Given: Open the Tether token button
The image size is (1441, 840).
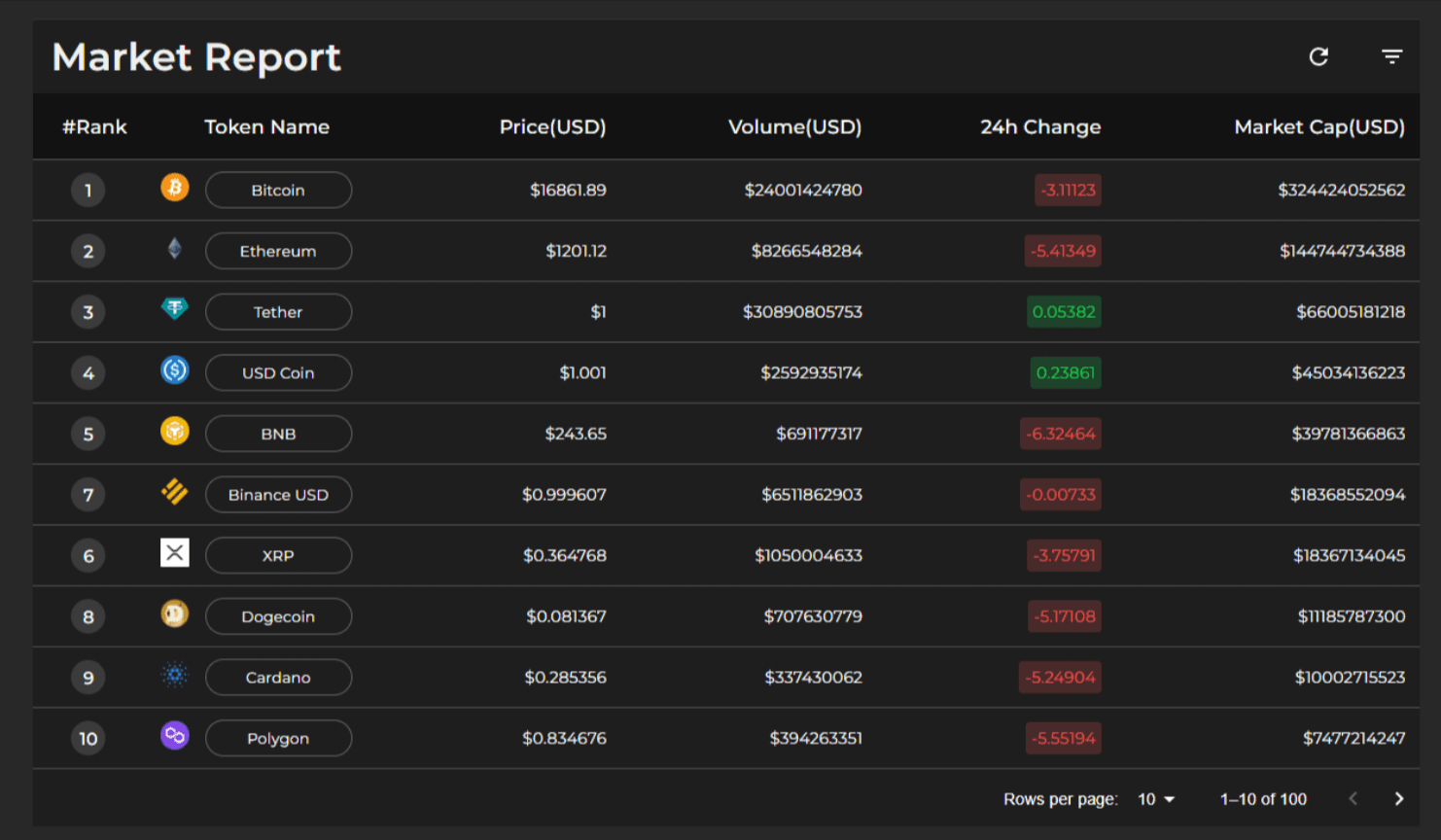Looking at the screenshot, I should coord(278,312).
